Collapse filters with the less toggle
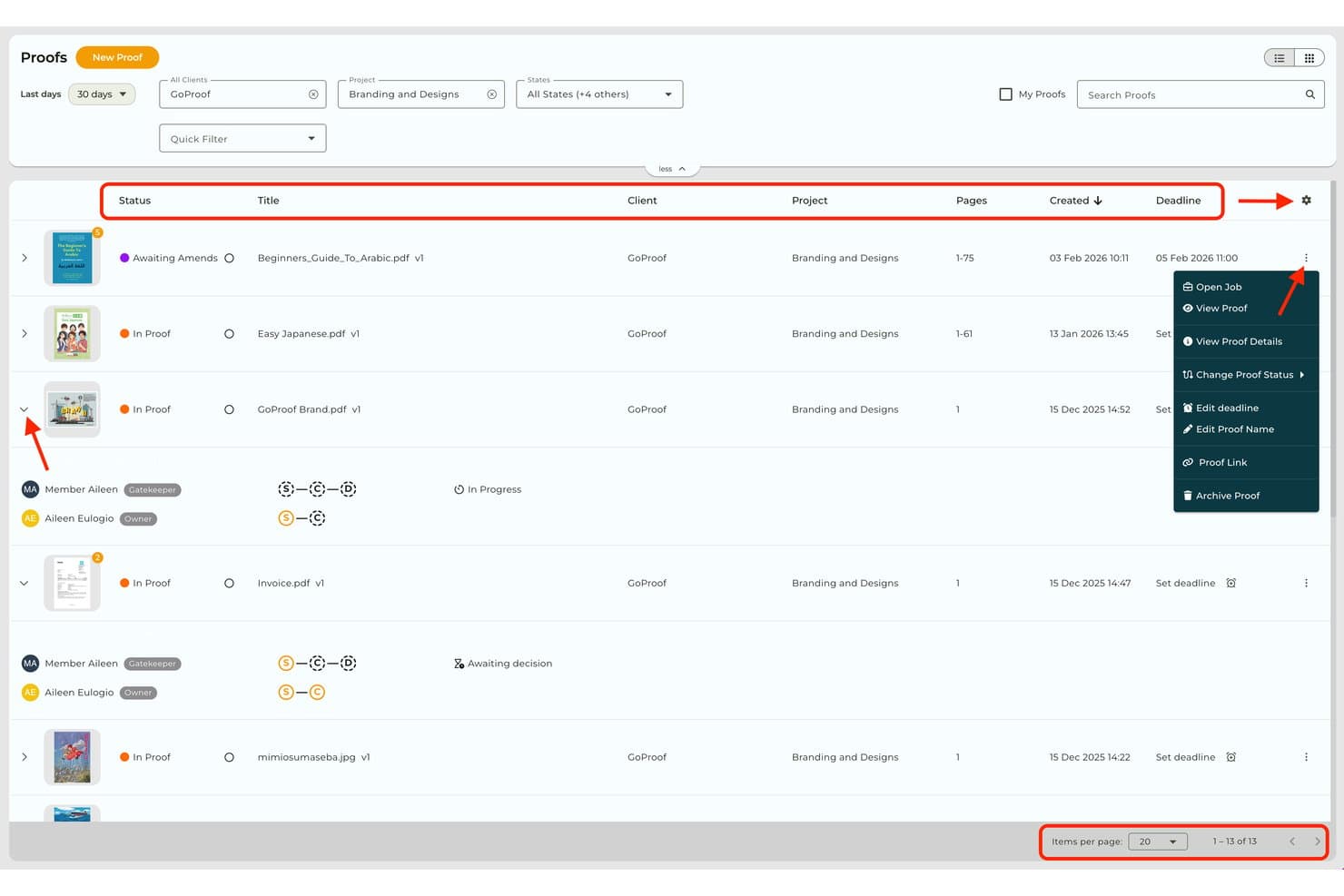Screen dimensions: 1344x896 pos(672,169)
